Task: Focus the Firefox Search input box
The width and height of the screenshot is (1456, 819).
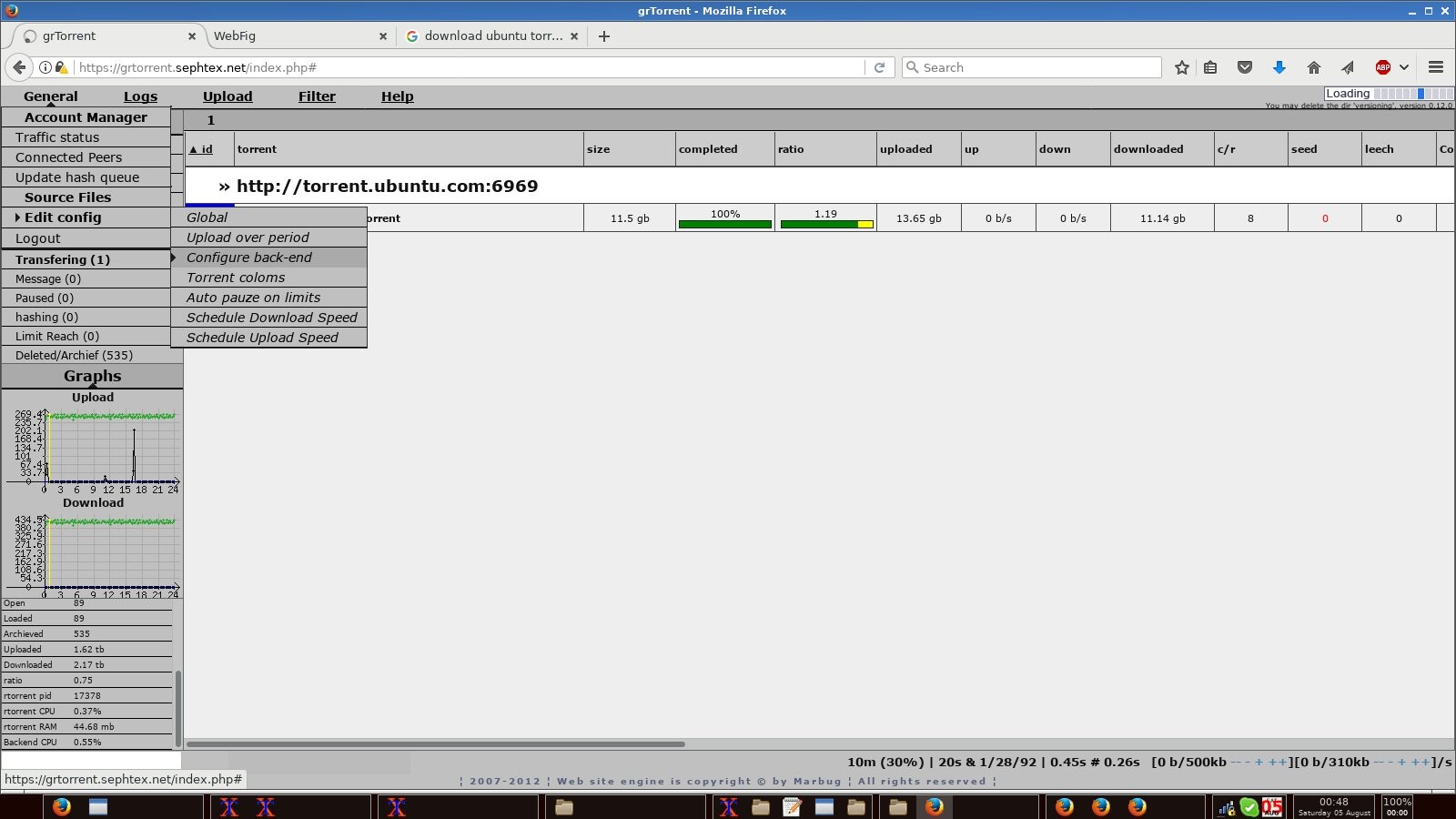Action: [1037, 67]
